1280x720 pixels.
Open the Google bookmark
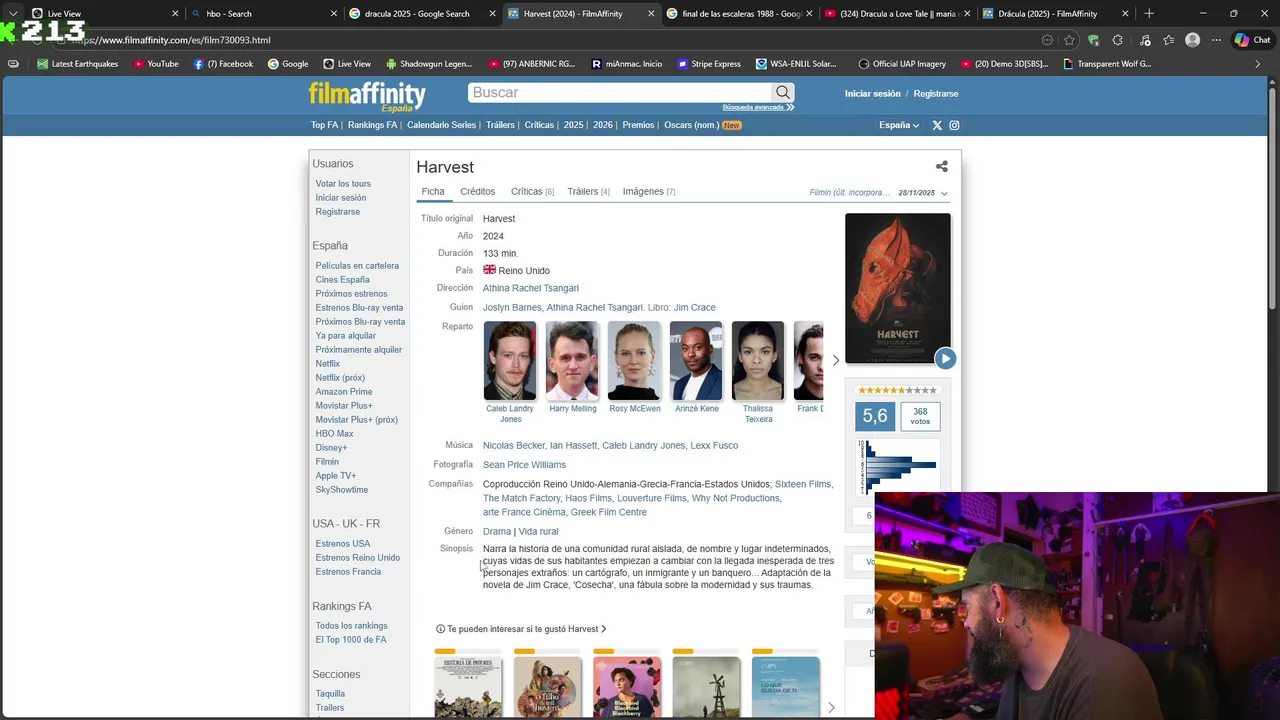(x=288, y=64)
